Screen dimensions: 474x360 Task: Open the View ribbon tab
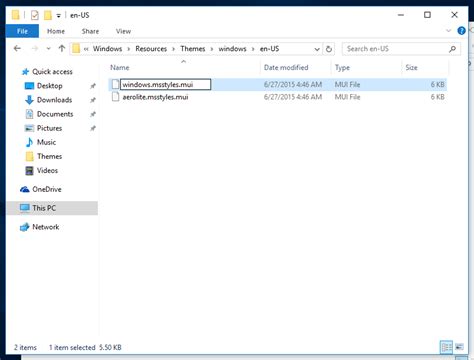pyautogui.click(x=123, y=31)
